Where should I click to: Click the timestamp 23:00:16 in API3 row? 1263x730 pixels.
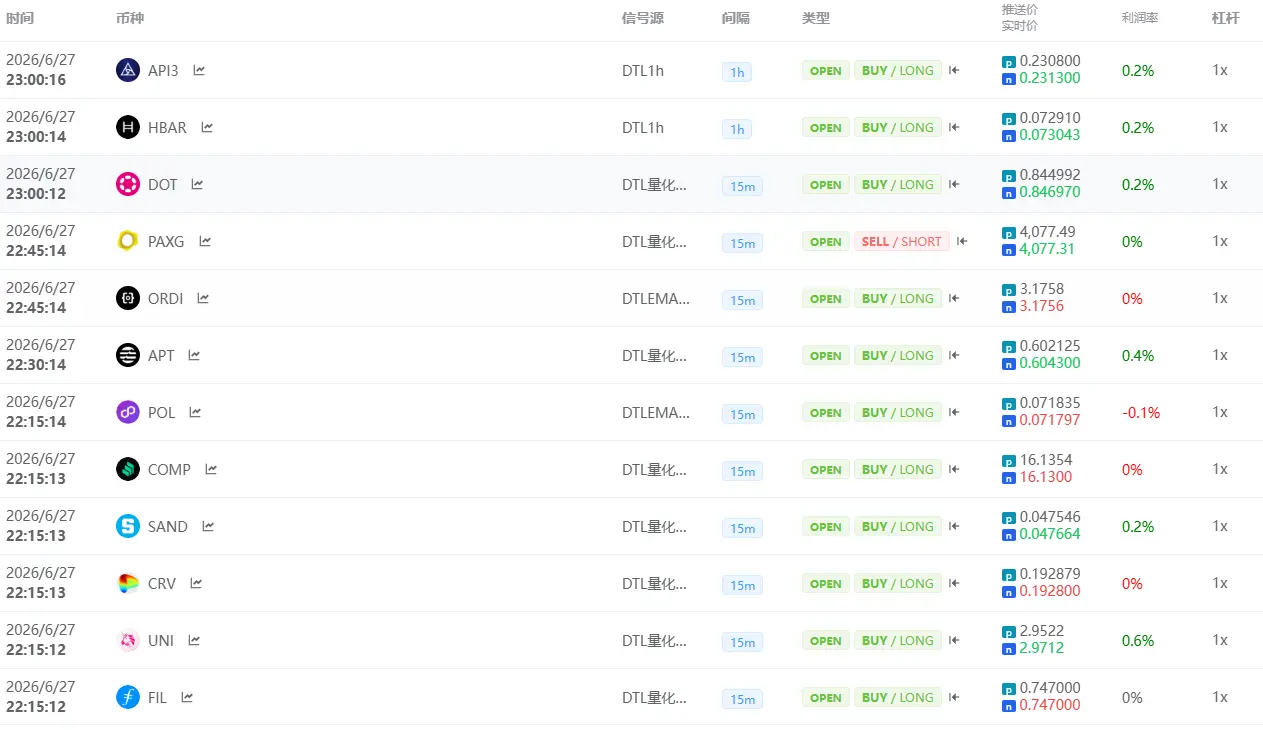(36, 79)
